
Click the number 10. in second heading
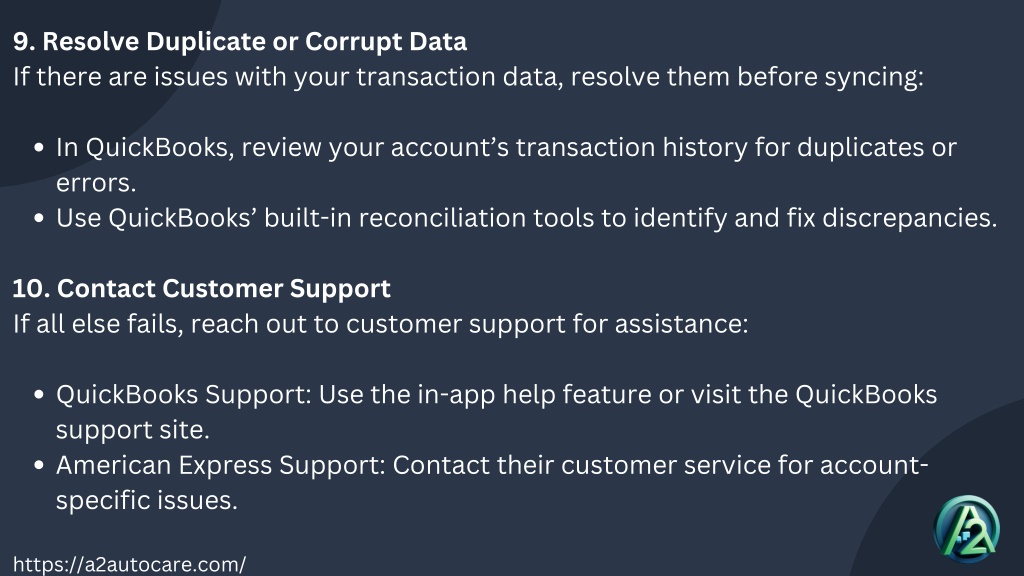coord(31,289)
